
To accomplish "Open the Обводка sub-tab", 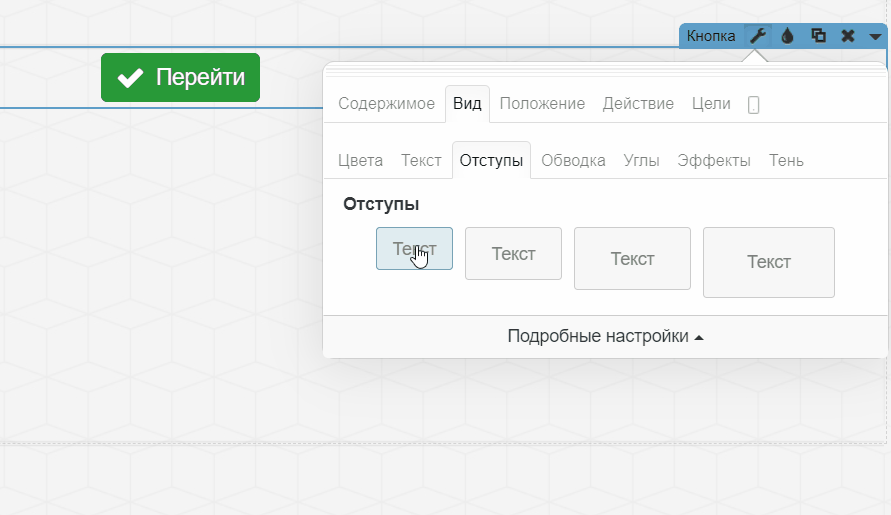I will (573, 160).
